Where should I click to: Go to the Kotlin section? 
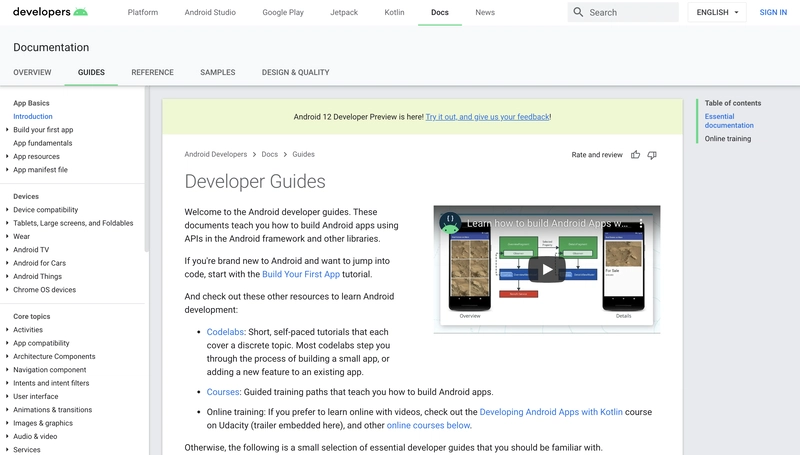(x=394, y=12)
